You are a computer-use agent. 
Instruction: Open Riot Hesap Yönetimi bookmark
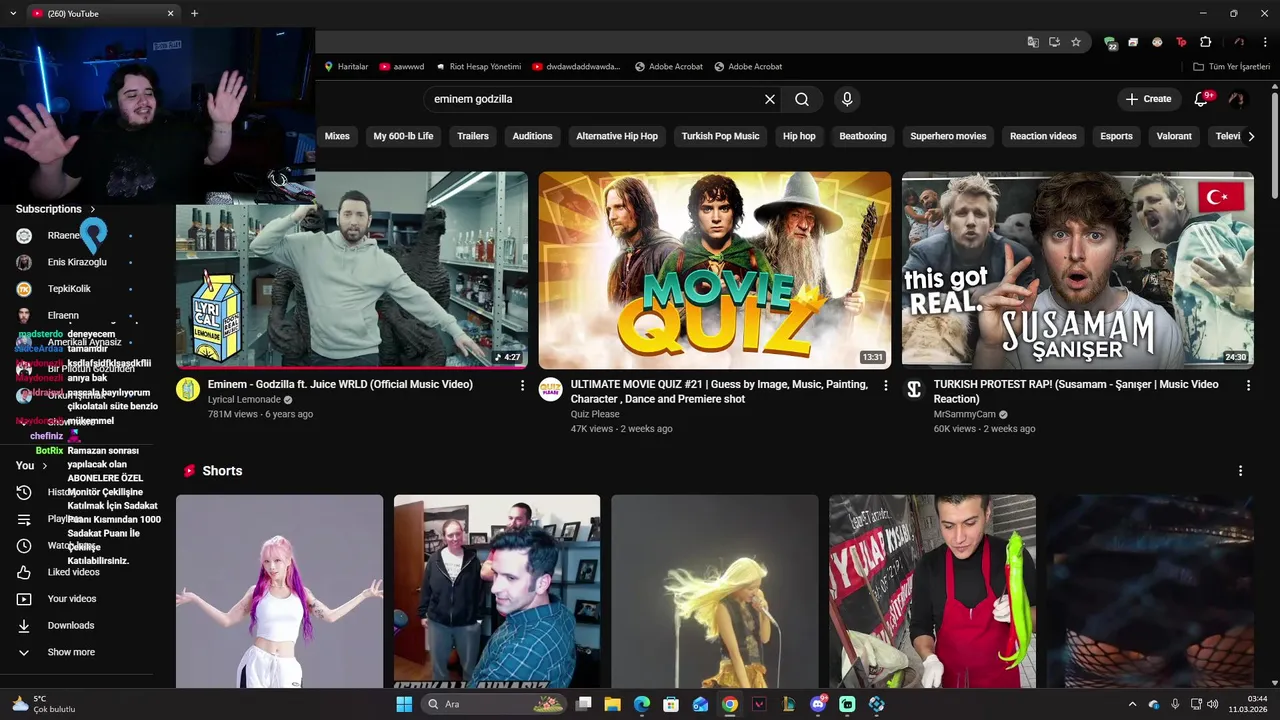[x=477, y=67]
